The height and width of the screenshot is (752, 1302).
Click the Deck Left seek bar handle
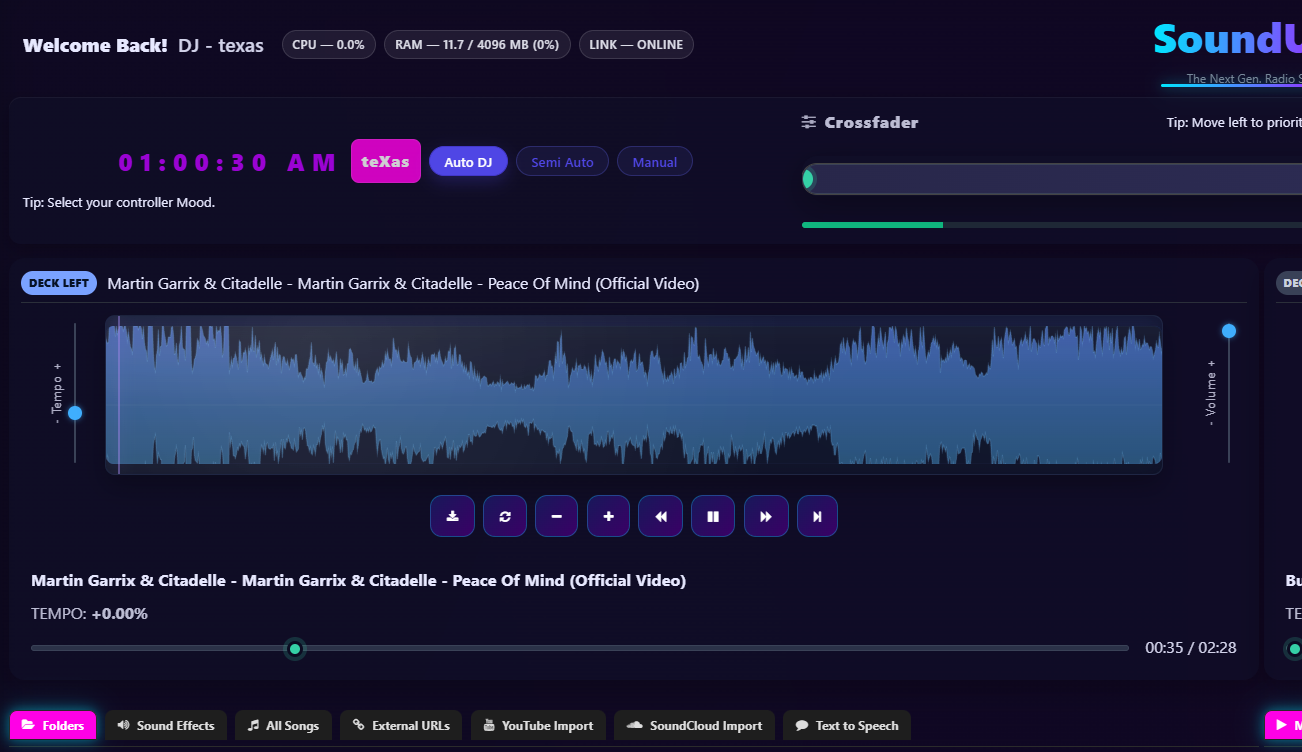[x=294, y=649]
